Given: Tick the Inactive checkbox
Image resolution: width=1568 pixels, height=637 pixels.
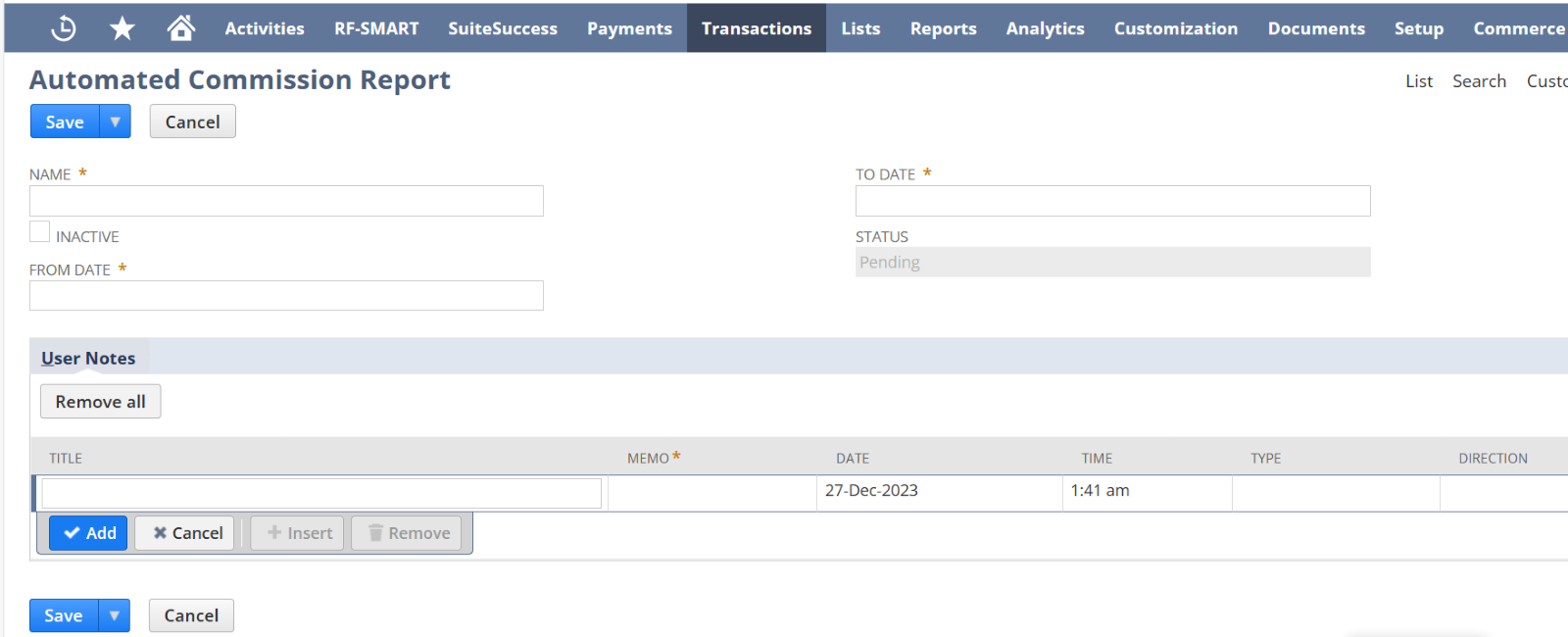Looking at the screenshot, I should (x=39, y=232).
